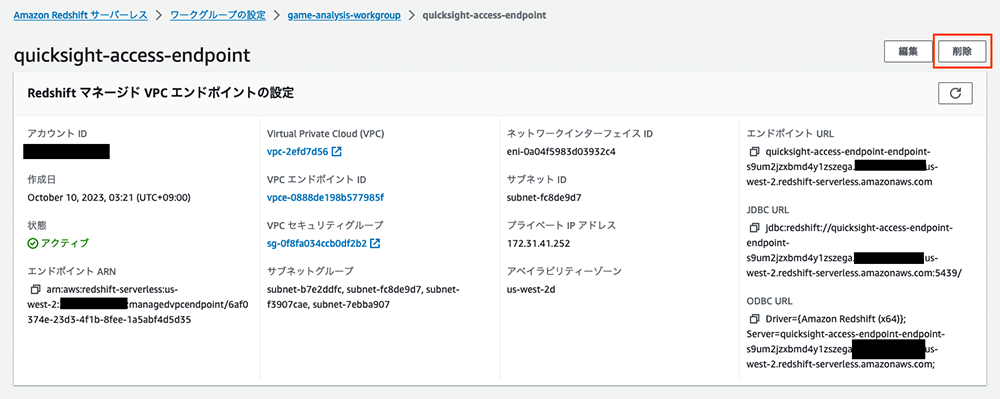Click the サブネットグループ label
Screen dimensions: 1000x399
click(310, 271)
